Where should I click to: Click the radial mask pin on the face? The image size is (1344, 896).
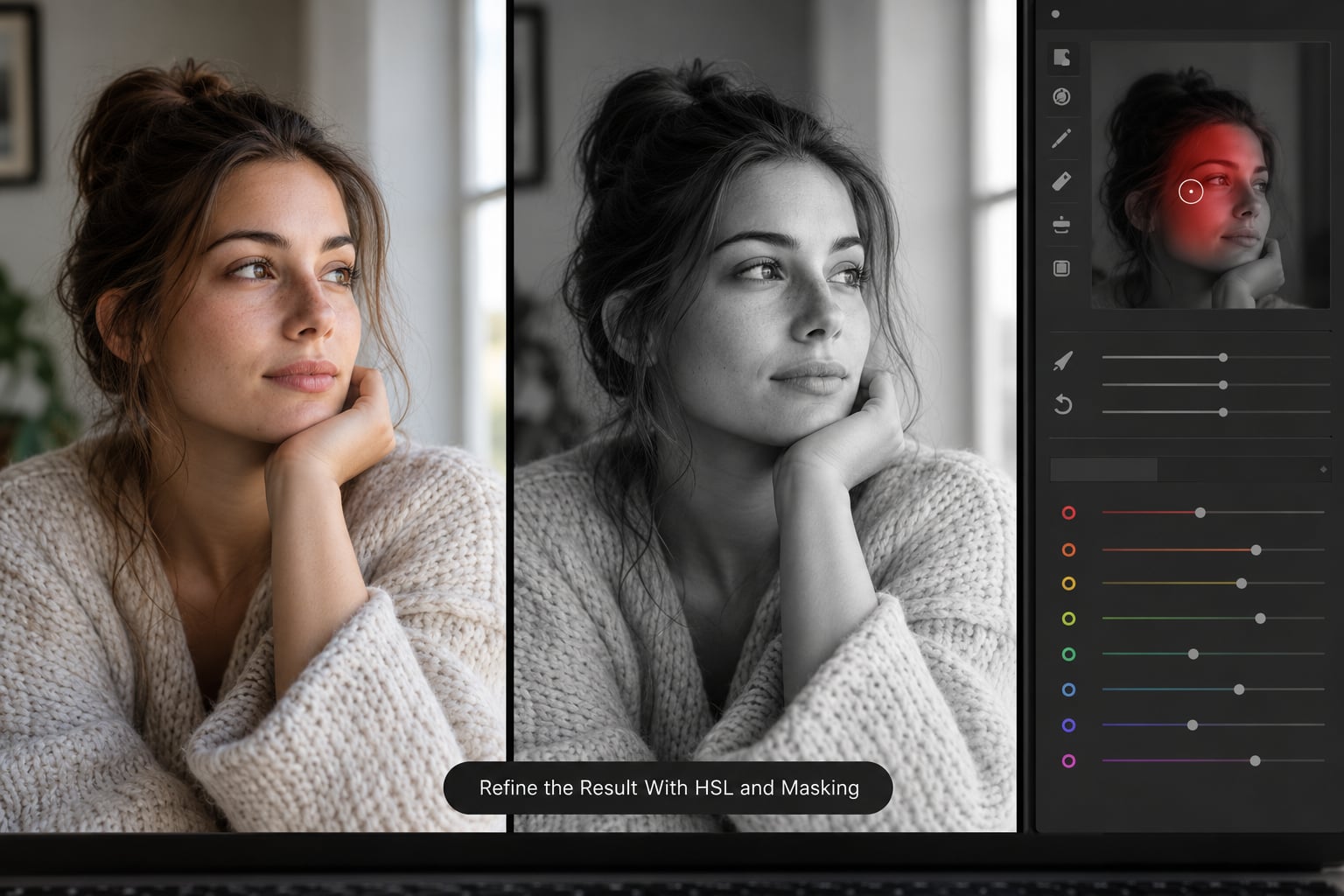(1191, 192)
